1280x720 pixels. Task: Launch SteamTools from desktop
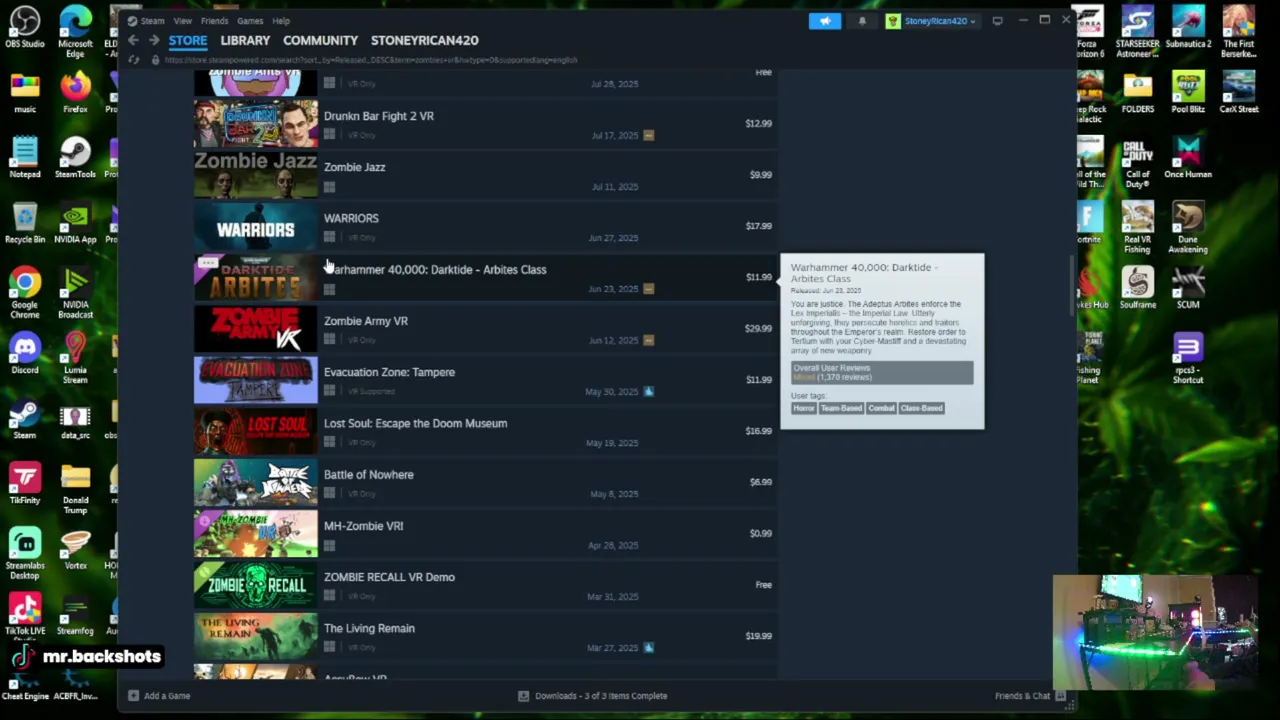click(x=75, y=158)
